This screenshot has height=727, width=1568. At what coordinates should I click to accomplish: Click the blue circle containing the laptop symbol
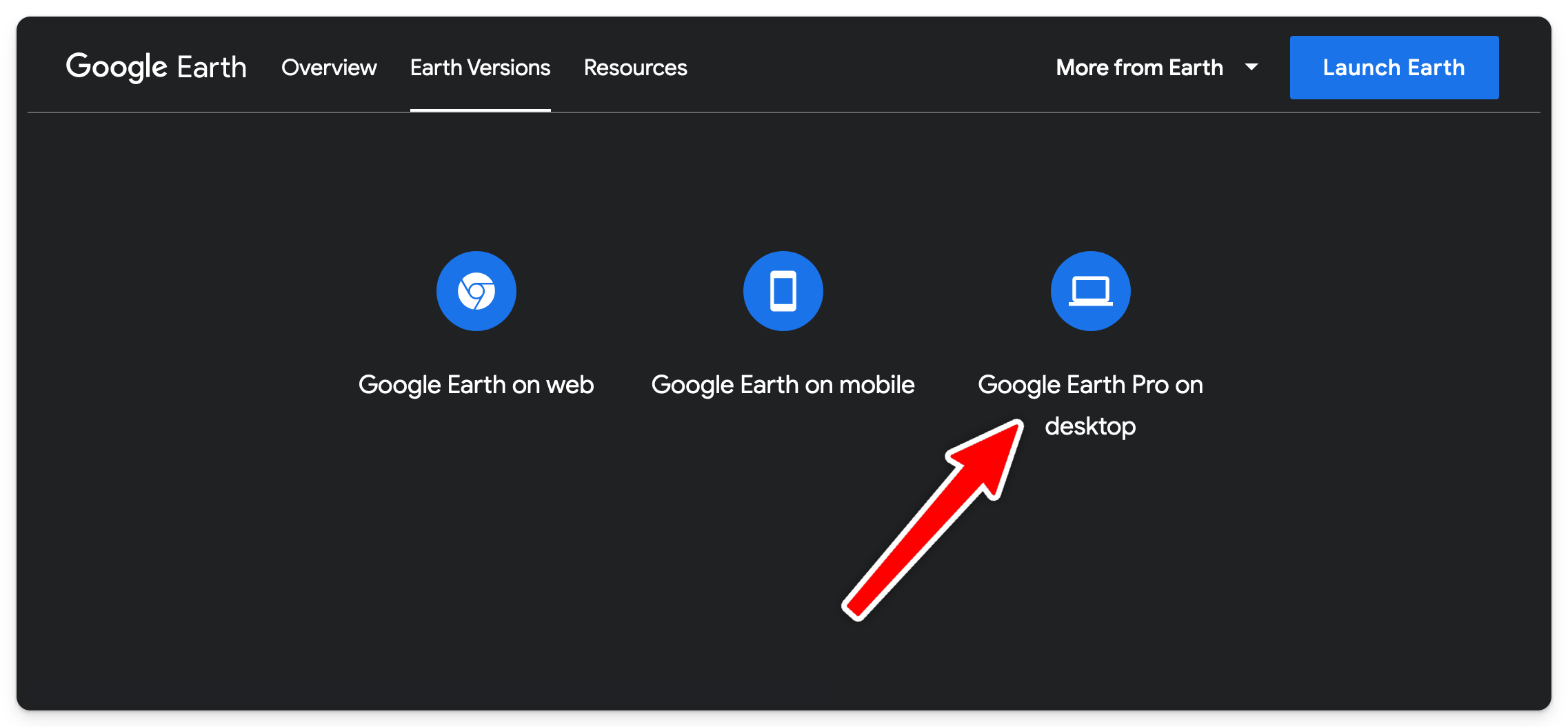click(x=1089, y=290)
